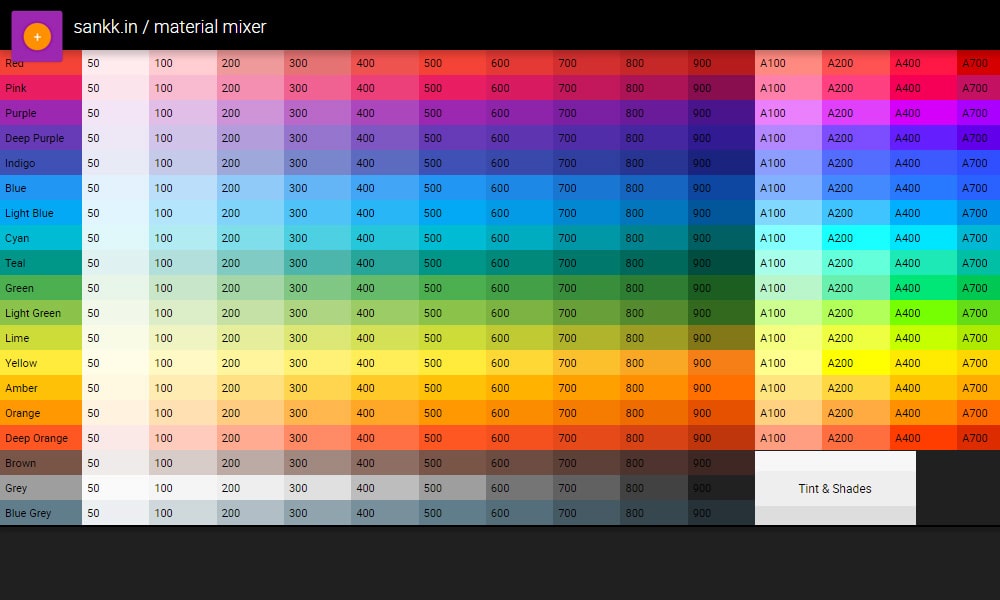Select the Blue 50 swatch
The image size is (1000, 600).
[x=115, y=188]
